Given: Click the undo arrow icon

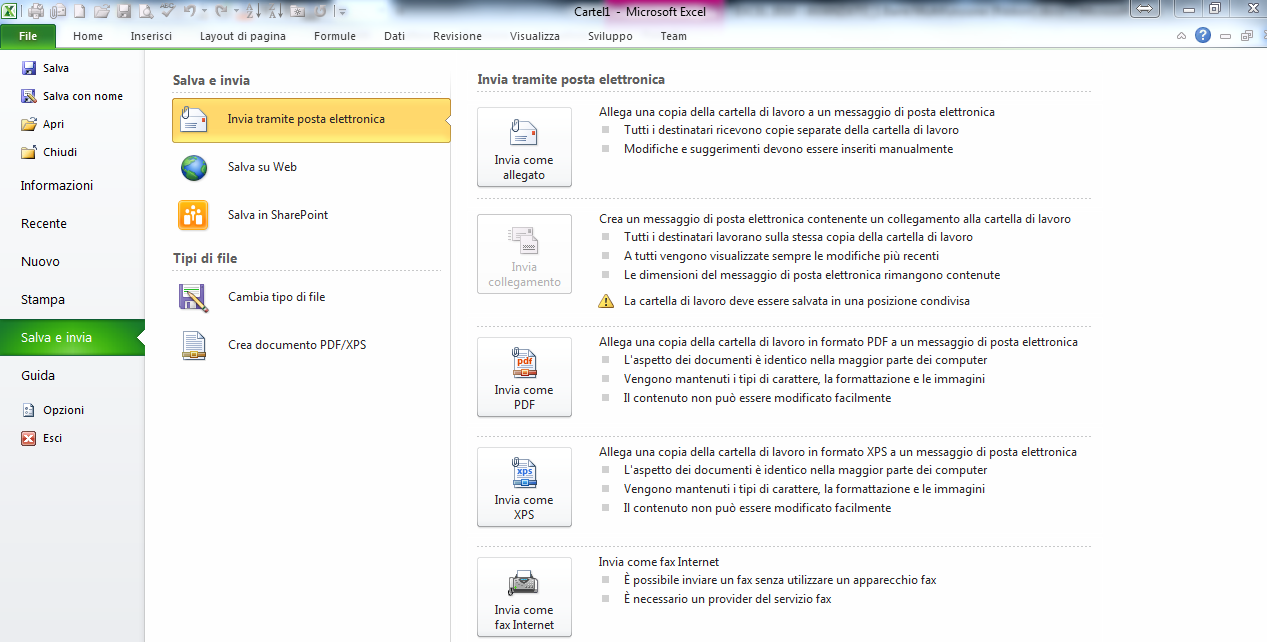Looking at the screenshot, I should (190, 11).
